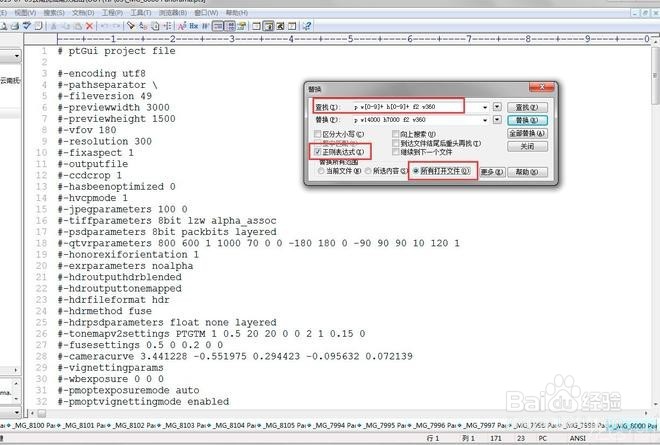The image size is (660, 445).
Task: Open the 文档(D) Document menu
Action: coord(83,13)
